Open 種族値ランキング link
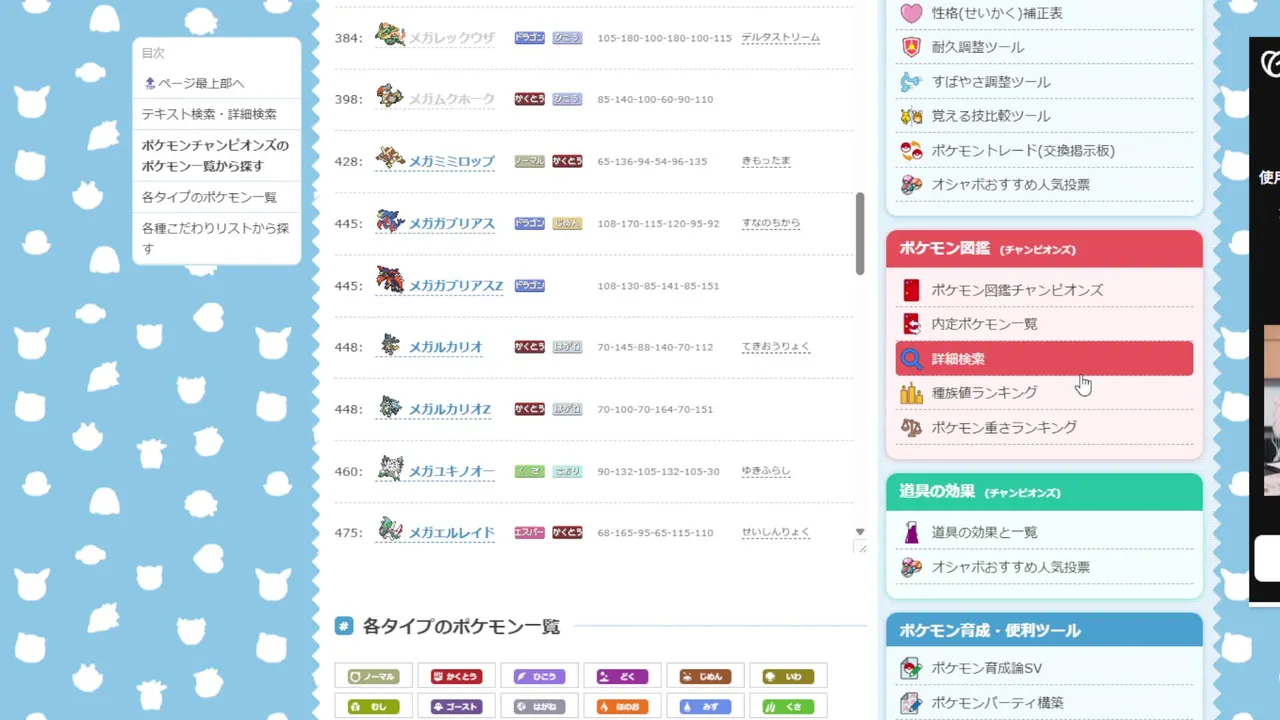Viewport: 1280px width, 720px height. pos(984,393)
